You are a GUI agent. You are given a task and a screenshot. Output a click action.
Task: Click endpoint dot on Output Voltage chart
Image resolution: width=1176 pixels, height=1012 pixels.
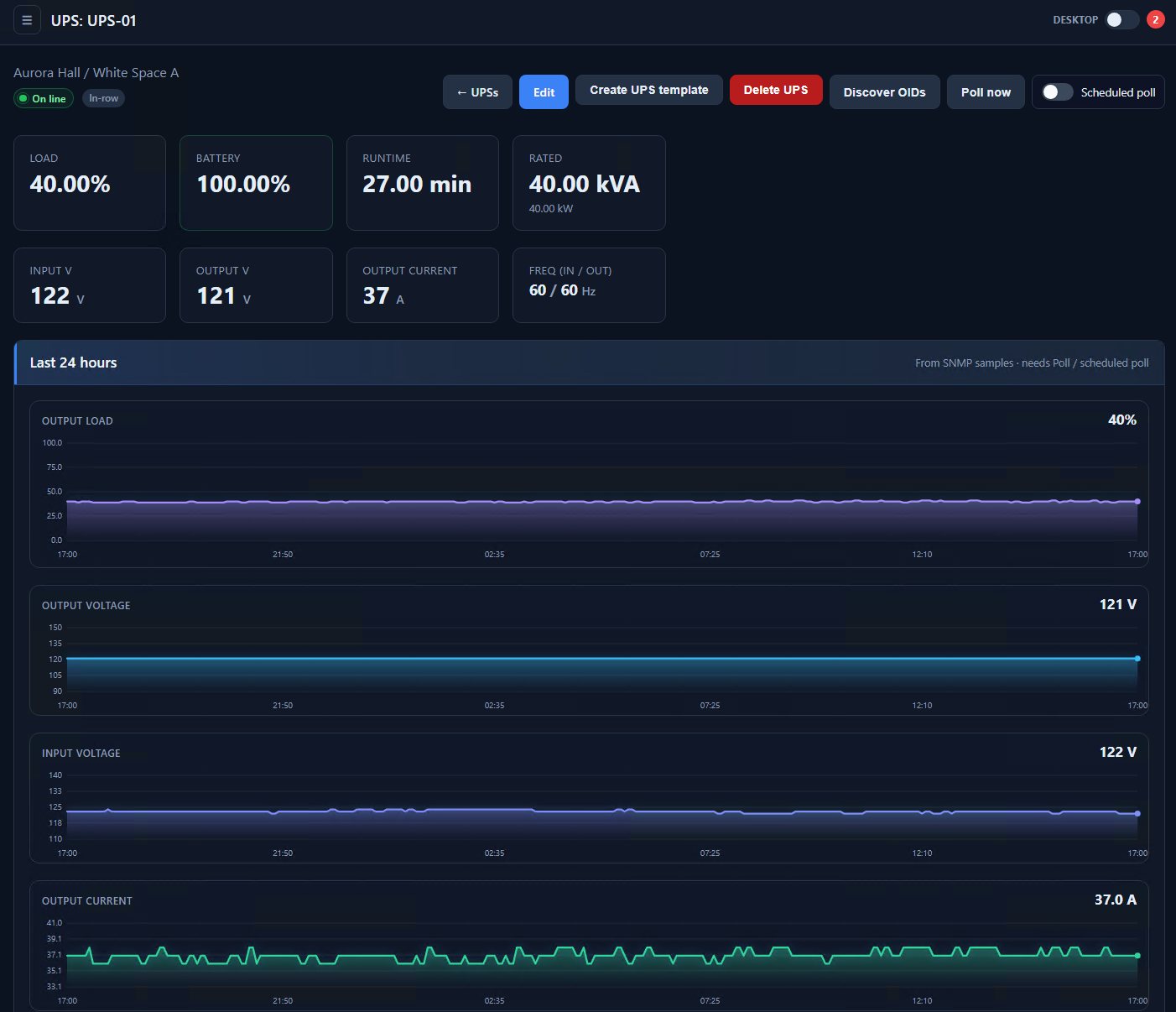click(1137, 659)
